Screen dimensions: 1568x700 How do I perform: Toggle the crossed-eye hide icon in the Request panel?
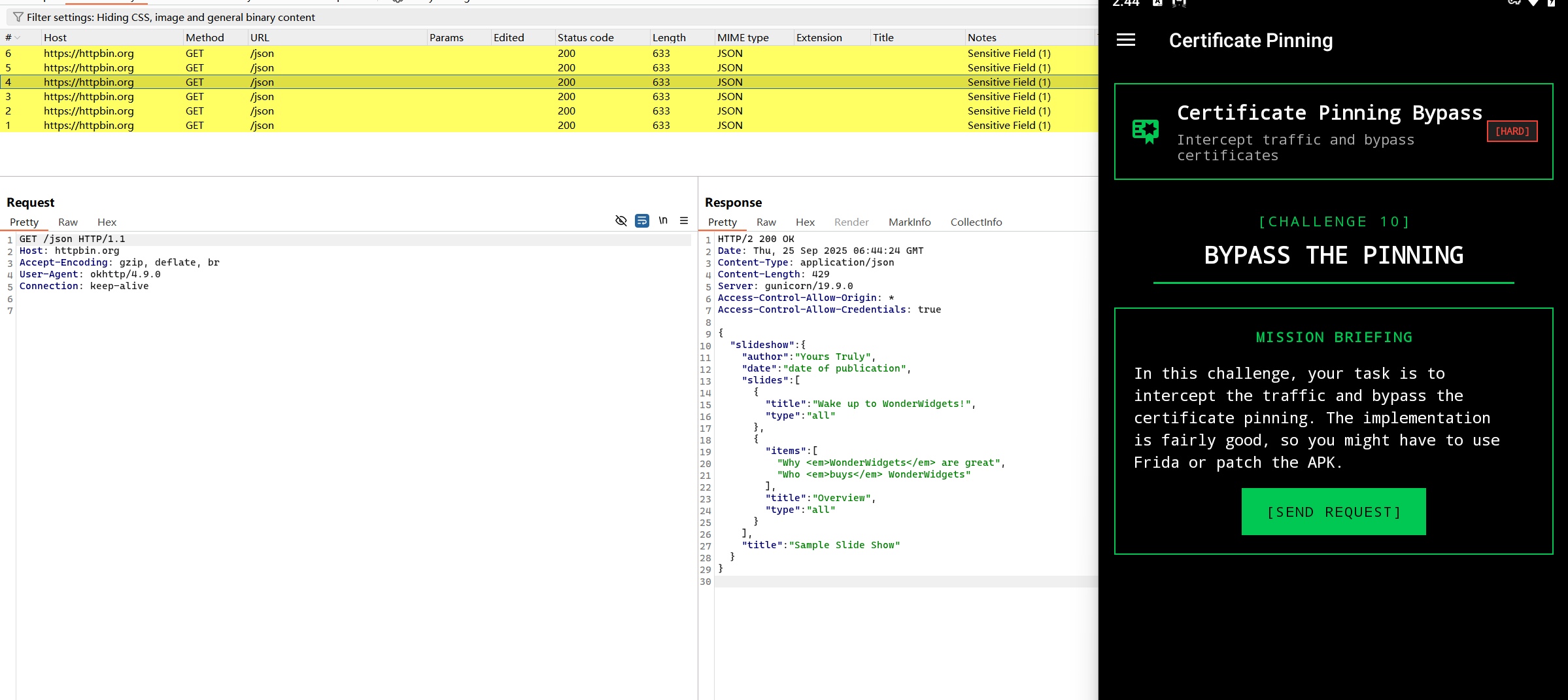click(621, 220)
